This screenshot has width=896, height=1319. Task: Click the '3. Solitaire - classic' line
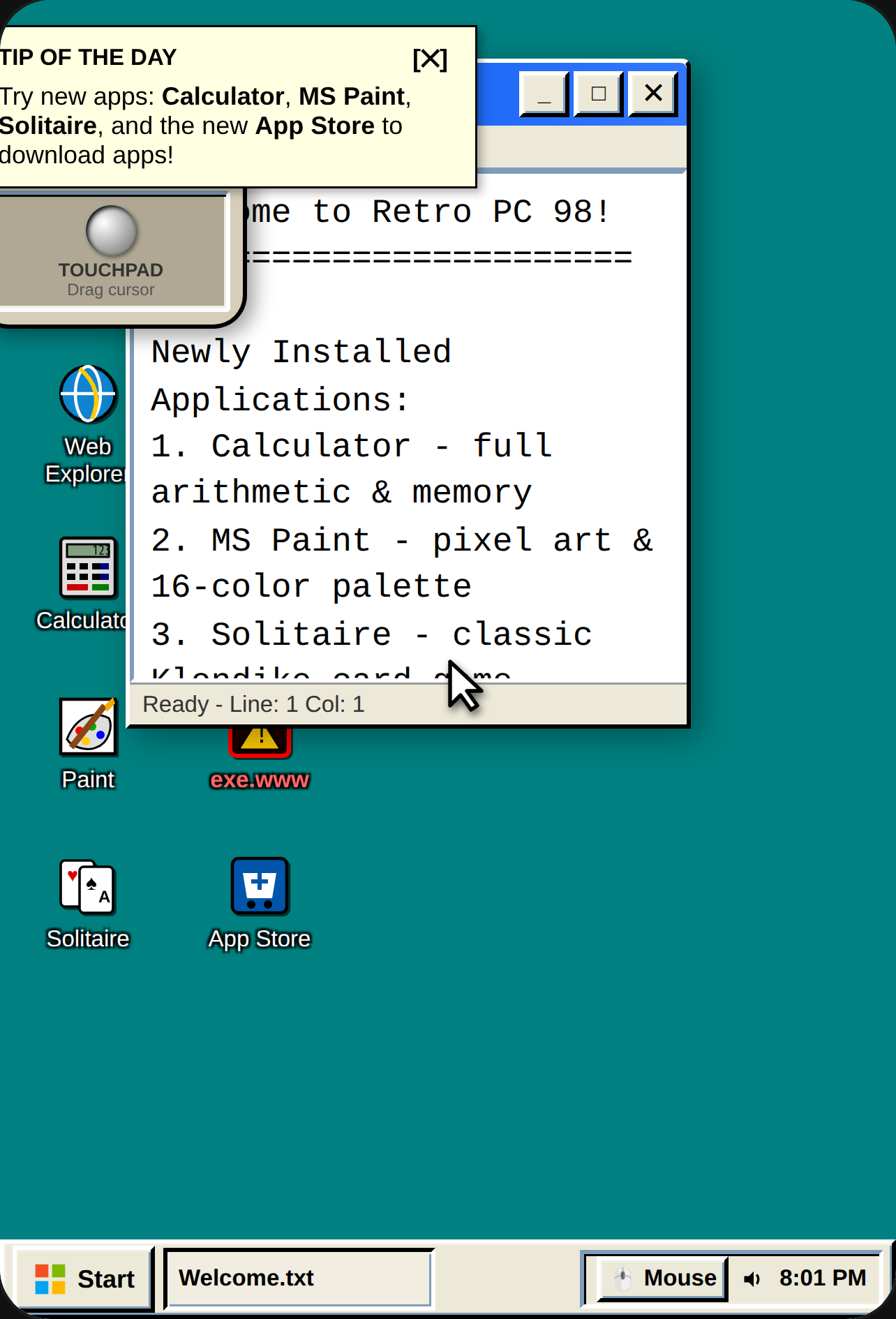tap(372, 634)
